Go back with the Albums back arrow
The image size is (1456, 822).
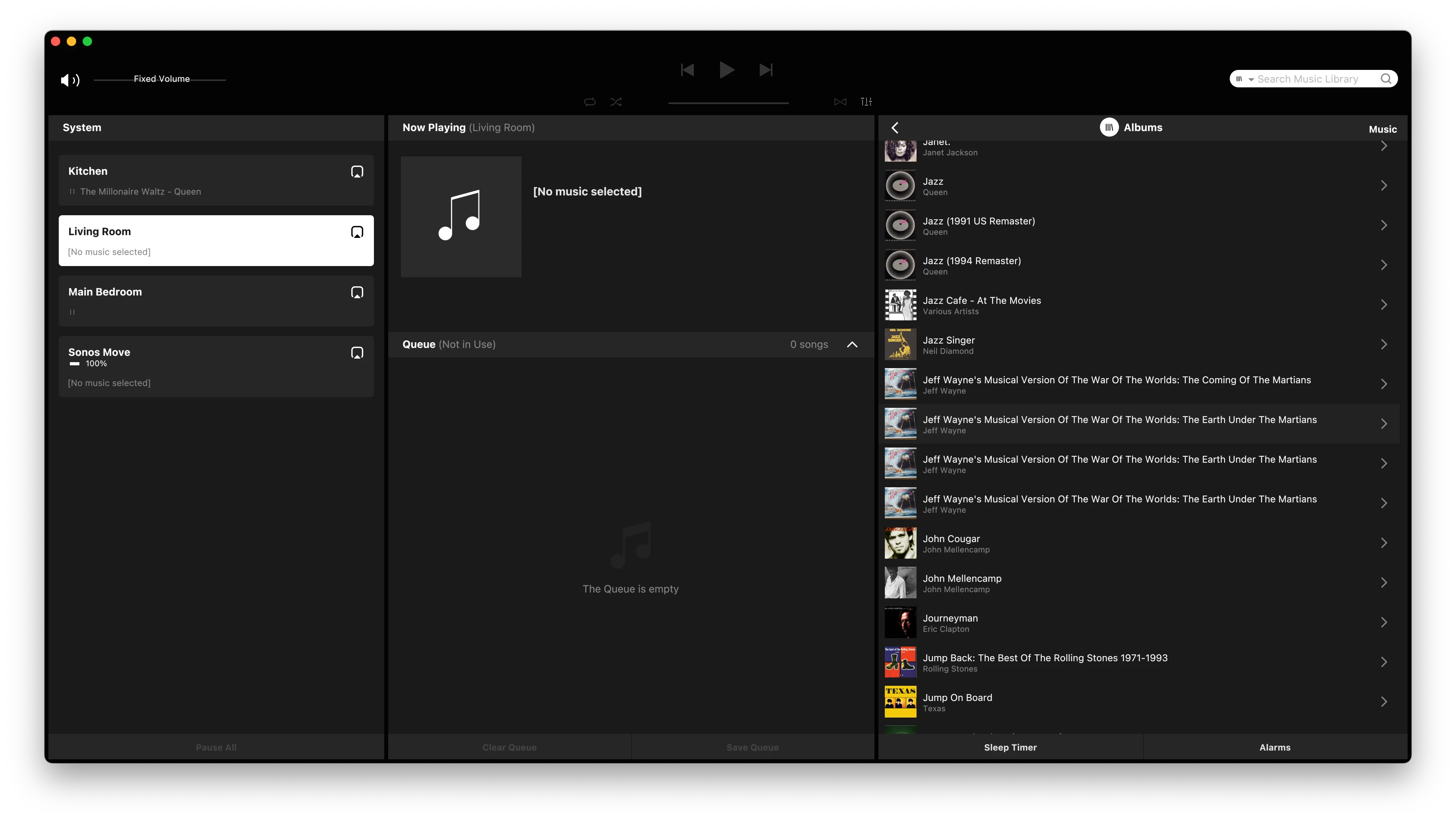895,128
